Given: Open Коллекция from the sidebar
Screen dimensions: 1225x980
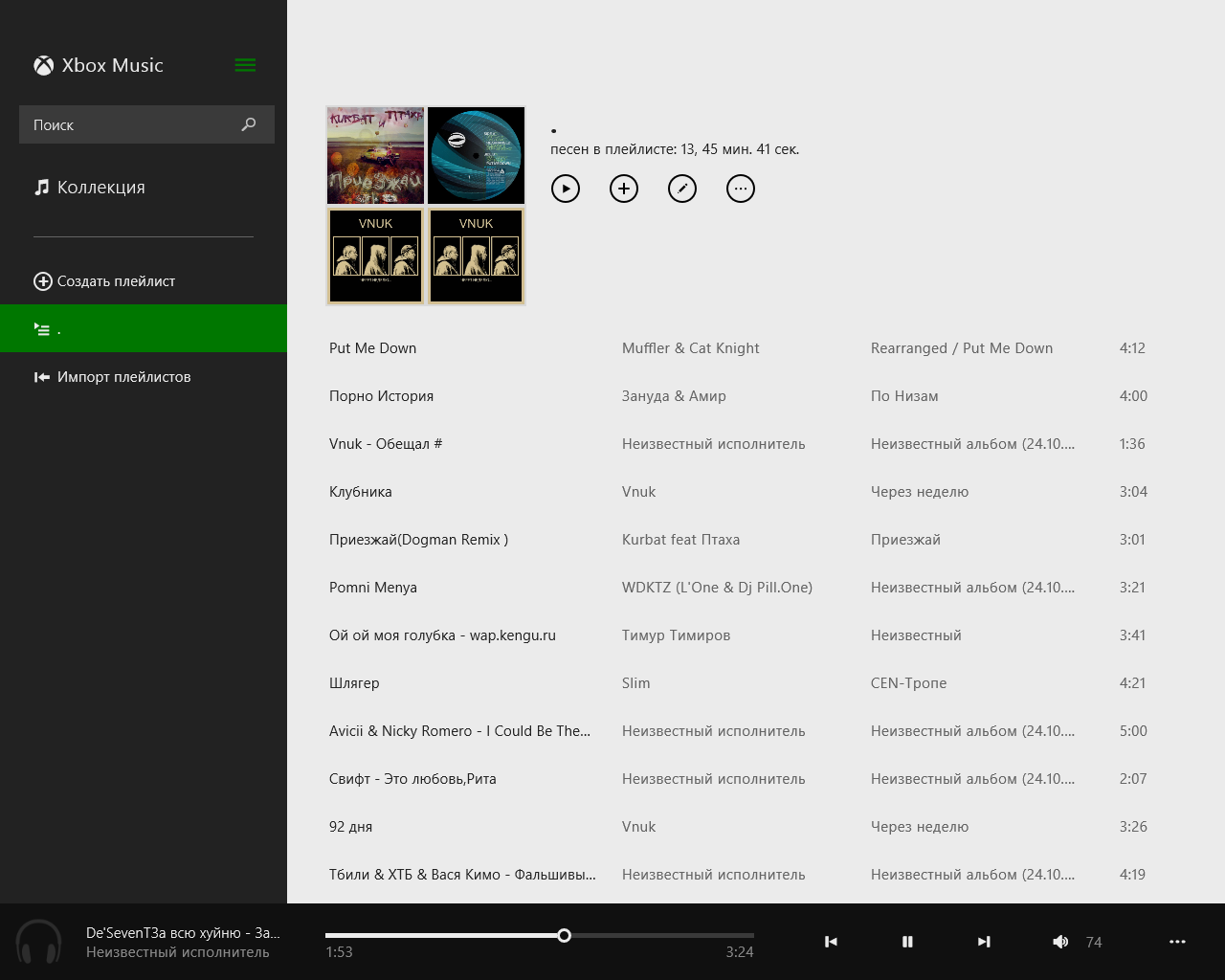Looking at the screenshot, I should [x=90, y=188].
